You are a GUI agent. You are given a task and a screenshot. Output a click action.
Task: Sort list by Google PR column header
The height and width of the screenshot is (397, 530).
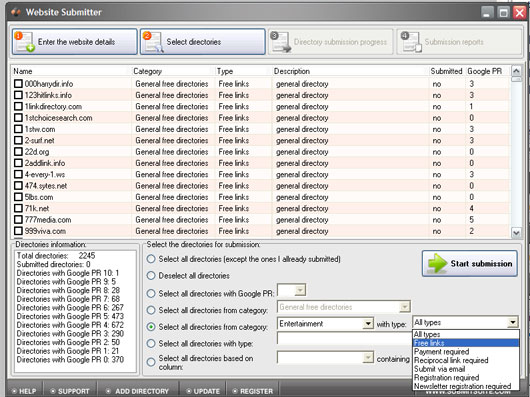coord(487,71)
